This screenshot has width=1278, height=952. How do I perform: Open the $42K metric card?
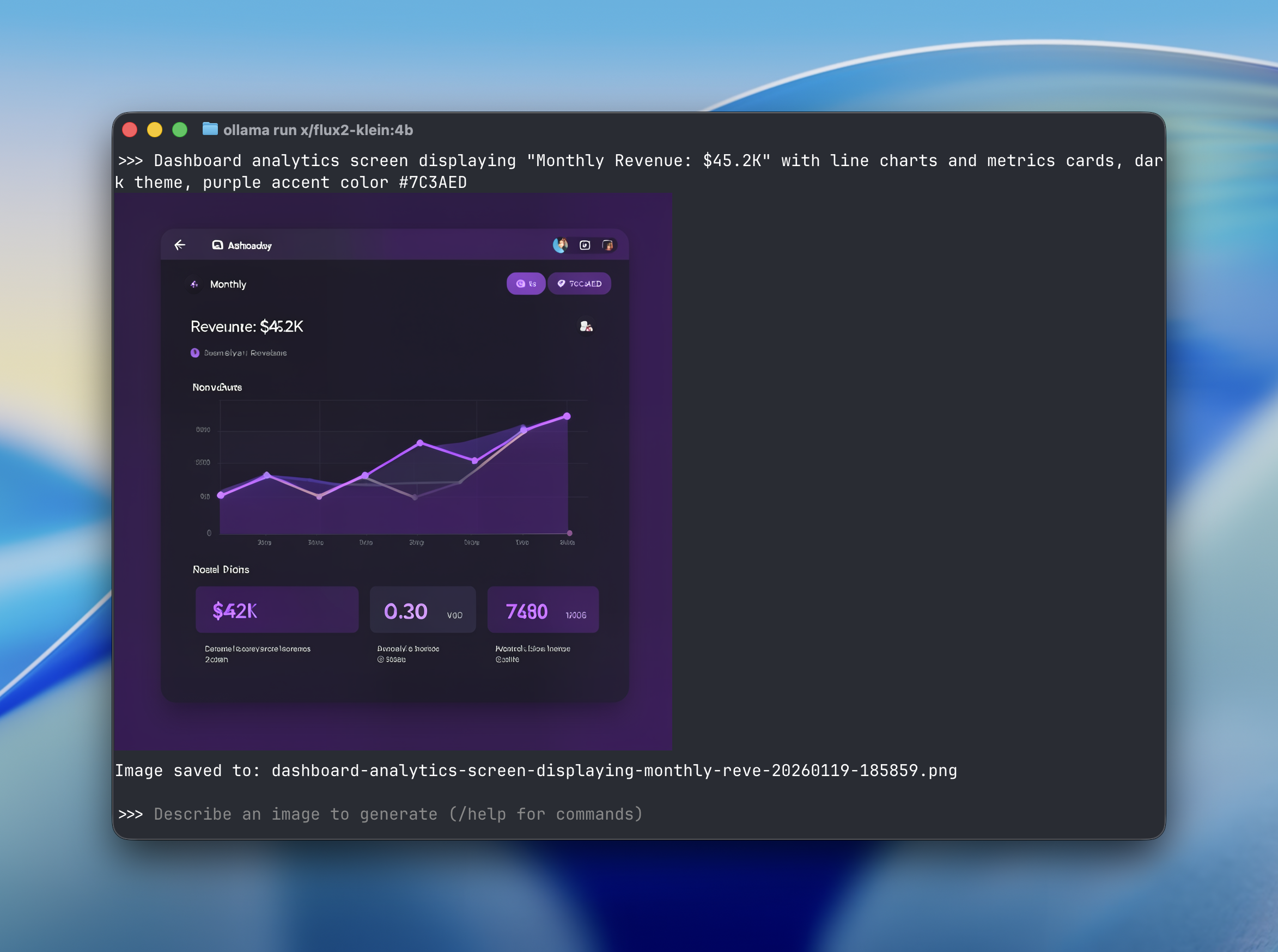pos(277,609)
